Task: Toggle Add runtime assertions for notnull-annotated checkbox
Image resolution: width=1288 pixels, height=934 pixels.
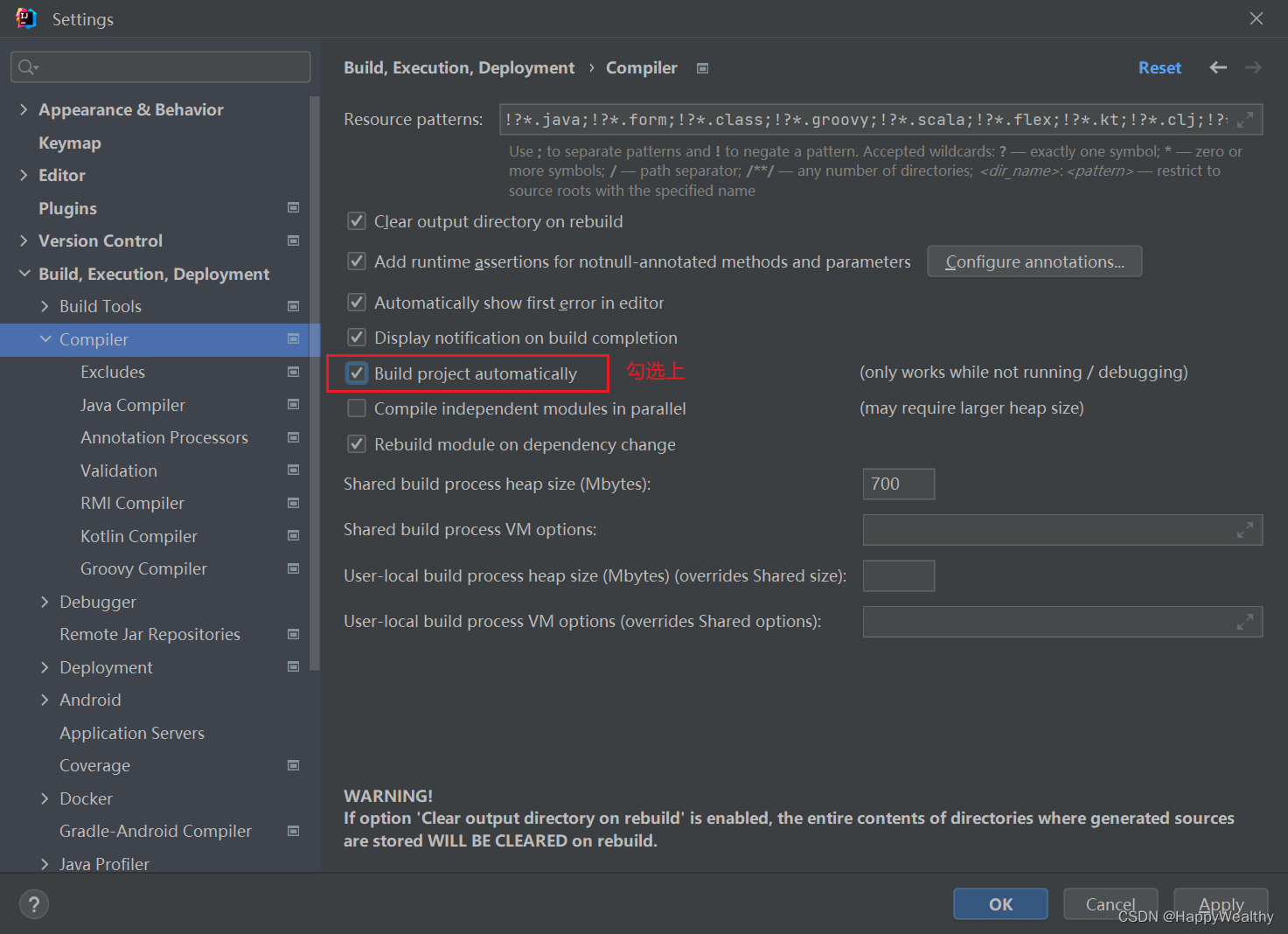Action: [x=357, y=261]
